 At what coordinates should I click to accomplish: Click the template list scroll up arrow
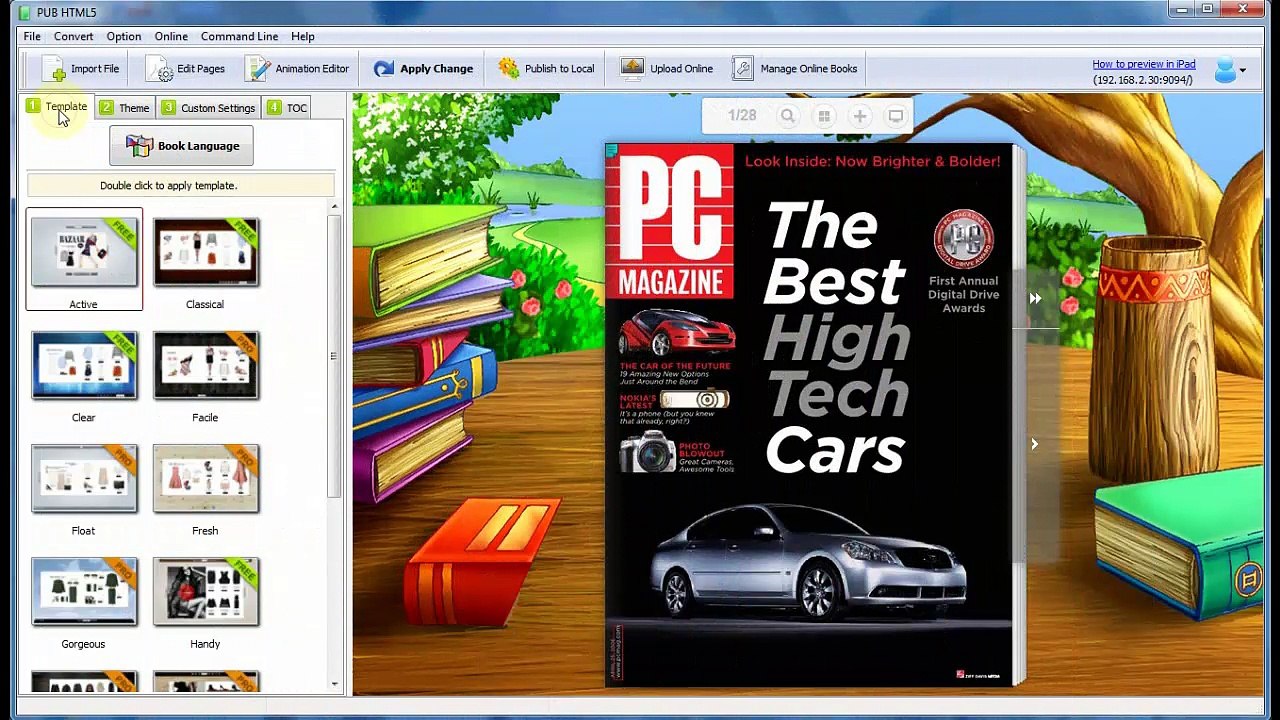[x=334, y=207]
